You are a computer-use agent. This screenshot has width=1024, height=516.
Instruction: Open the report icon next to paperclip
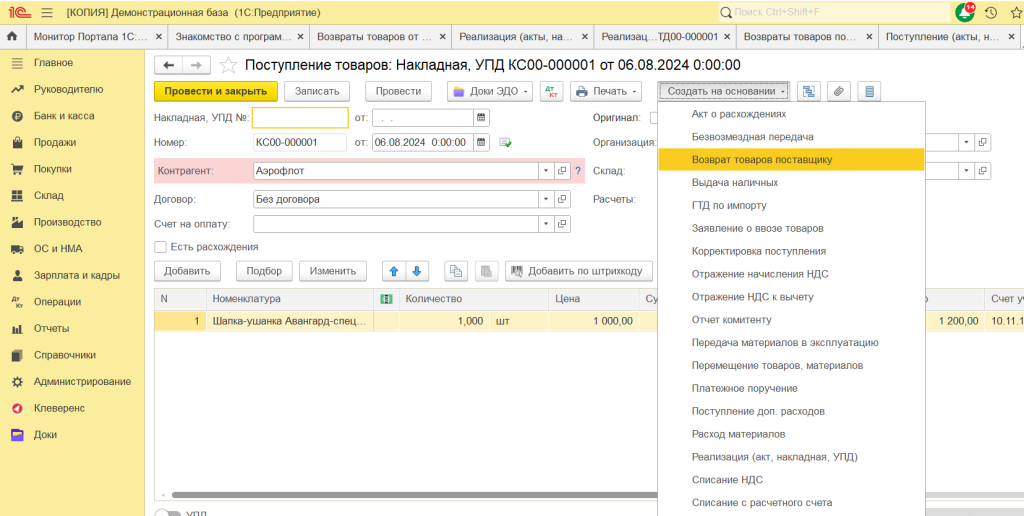point(869,91)
